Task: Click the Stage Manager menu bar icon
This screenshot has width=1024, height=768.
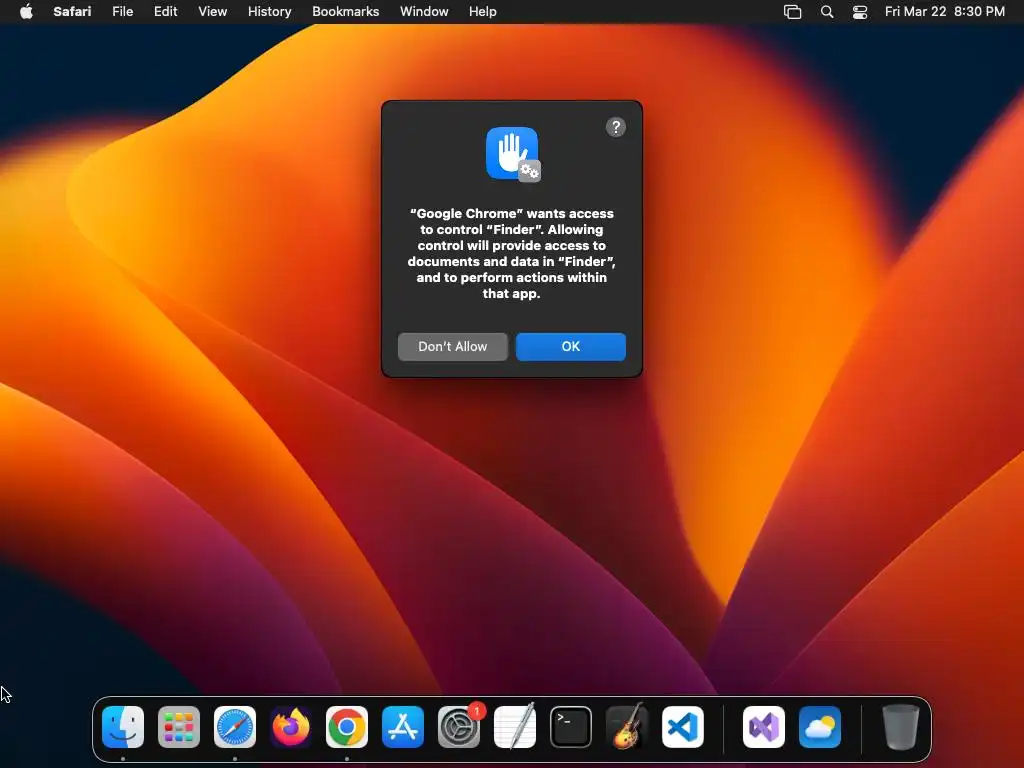Action: point(792,12)
